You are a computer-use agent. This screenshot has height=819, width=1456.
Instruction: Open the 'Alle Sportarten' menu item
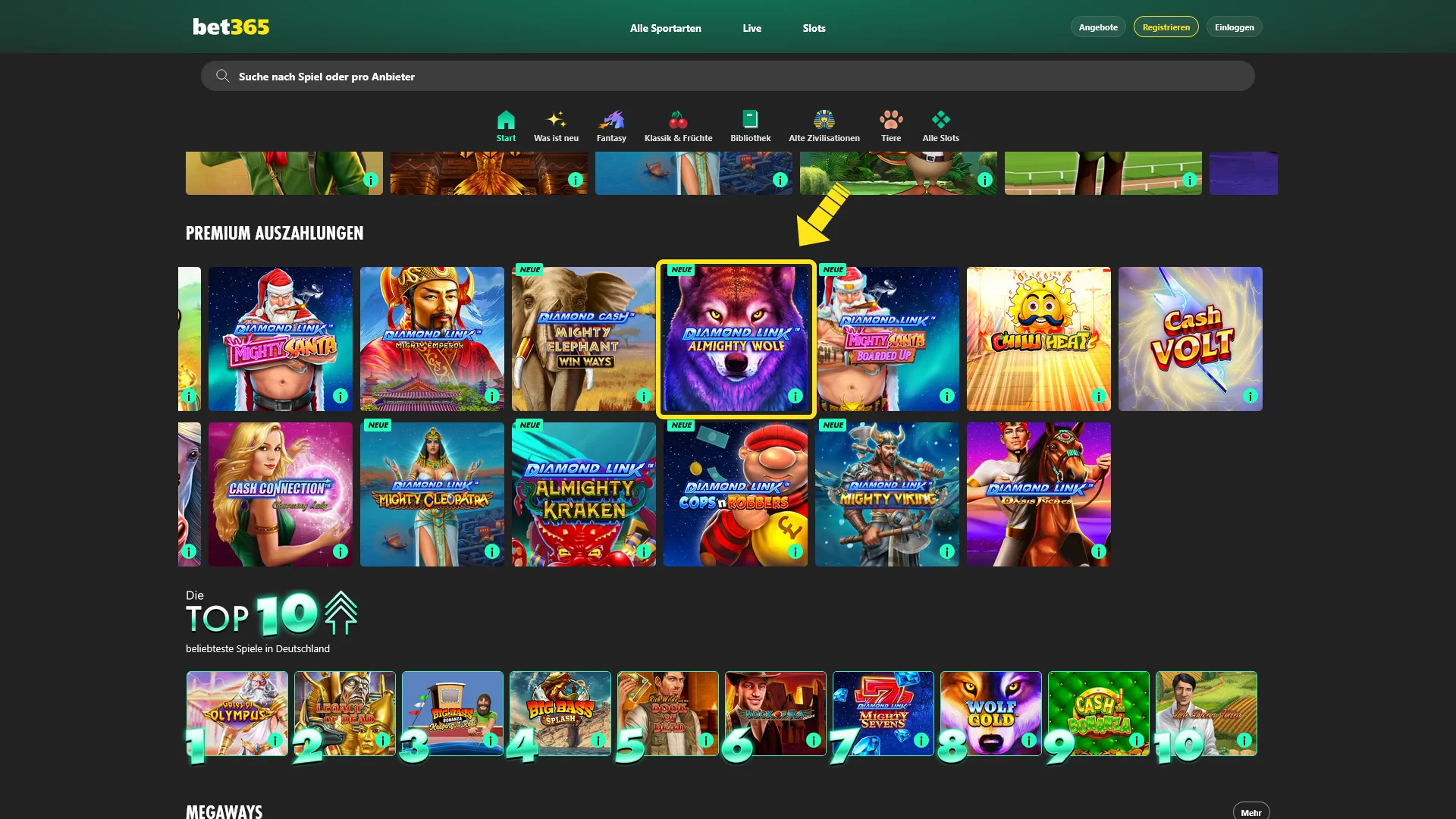[x=665, y=28]
